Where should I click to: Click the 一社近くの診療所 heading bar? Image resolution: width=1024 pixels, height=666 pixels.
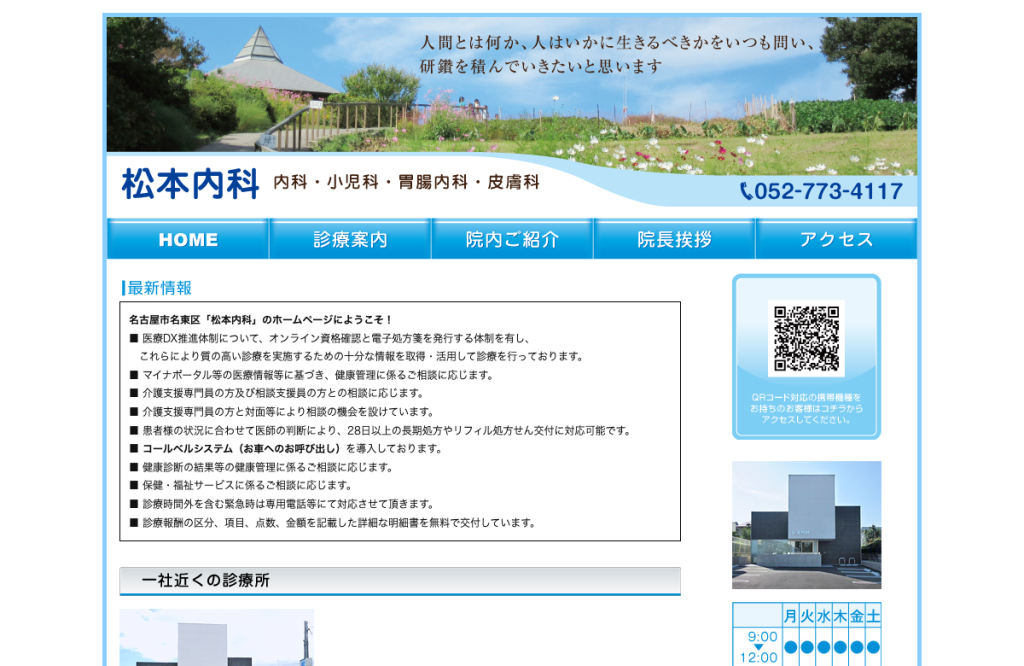[400, 581]
